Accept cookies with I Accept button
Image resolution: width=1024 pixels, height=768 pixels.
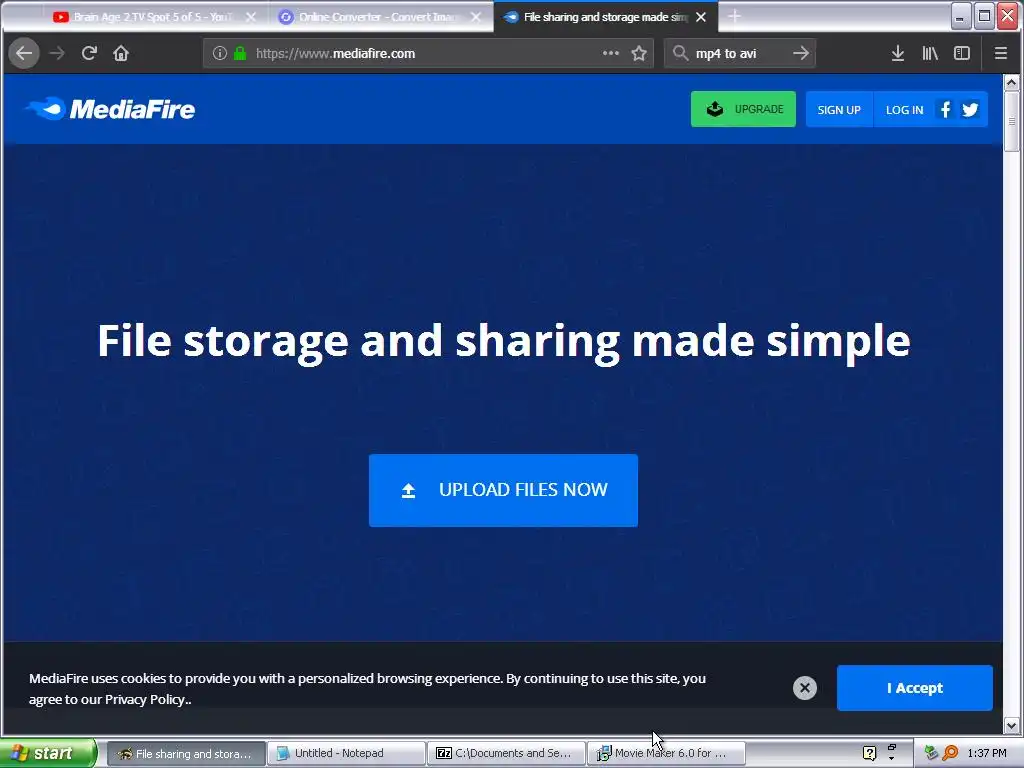coord(914,688)
